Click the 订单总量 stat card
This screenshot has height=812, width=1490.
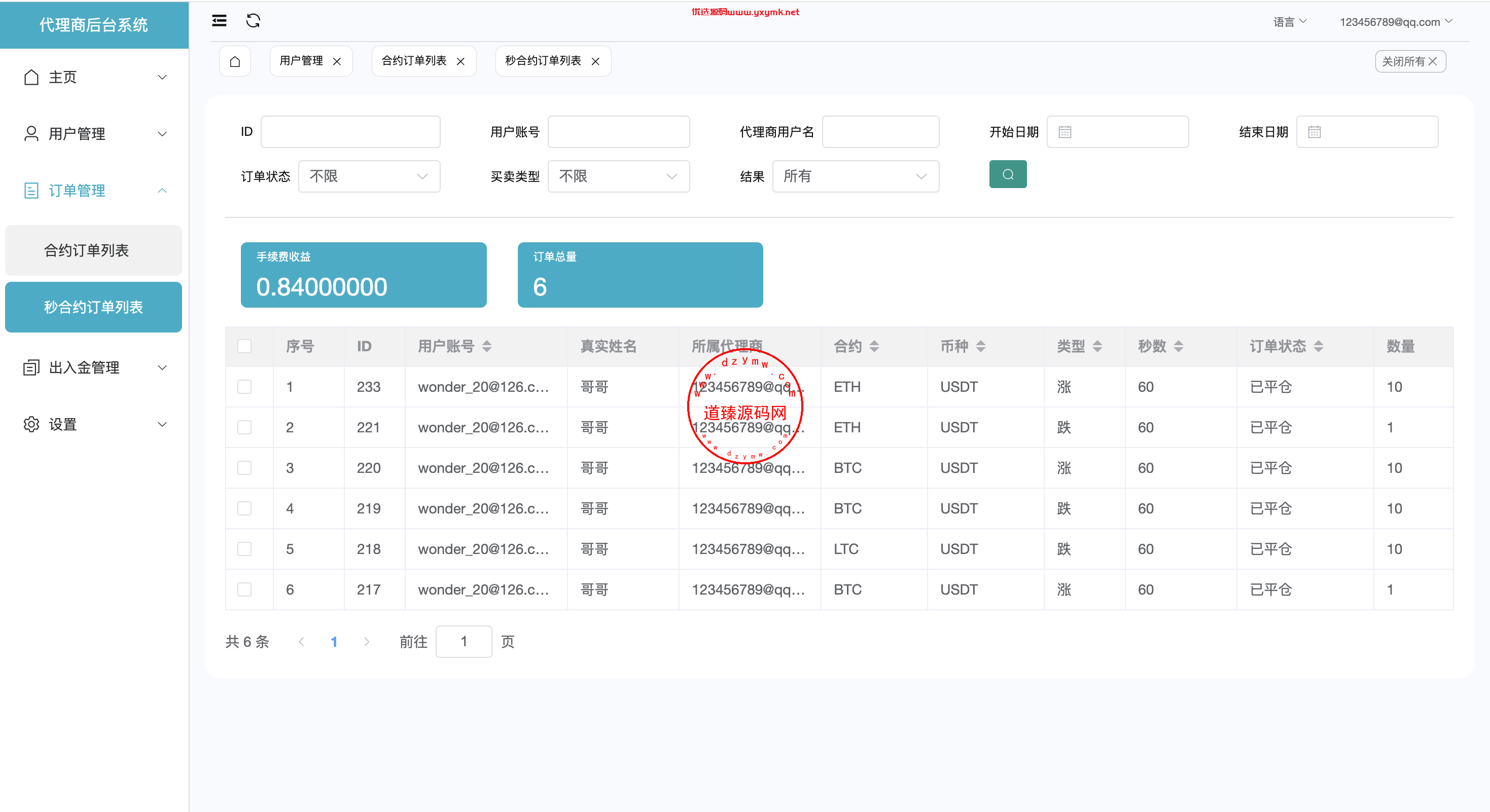pyautogui.click(x=641, y=275)
